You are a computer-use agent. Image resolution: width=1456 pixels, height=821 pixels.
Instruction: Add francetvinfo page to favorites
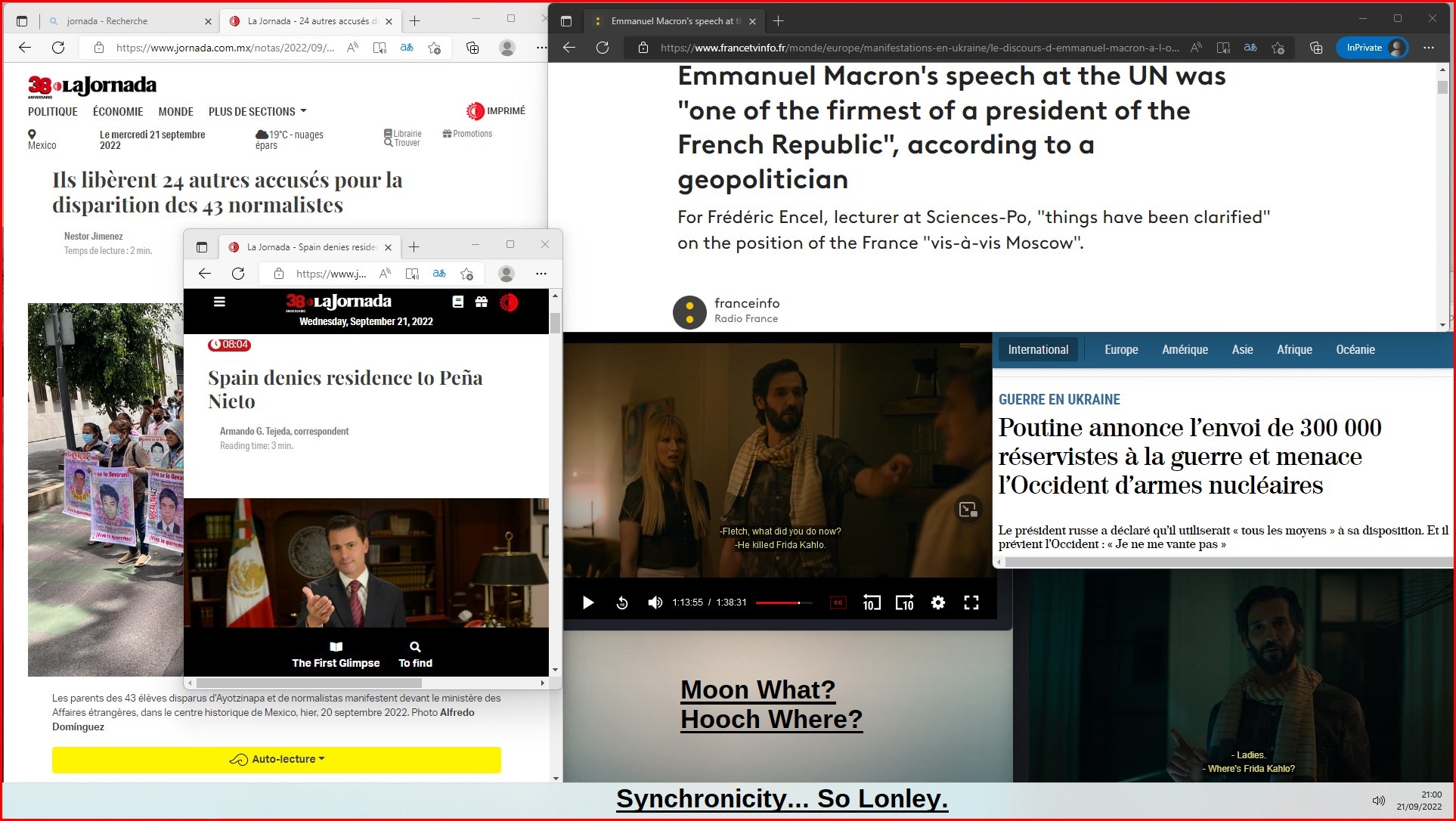1278,48
